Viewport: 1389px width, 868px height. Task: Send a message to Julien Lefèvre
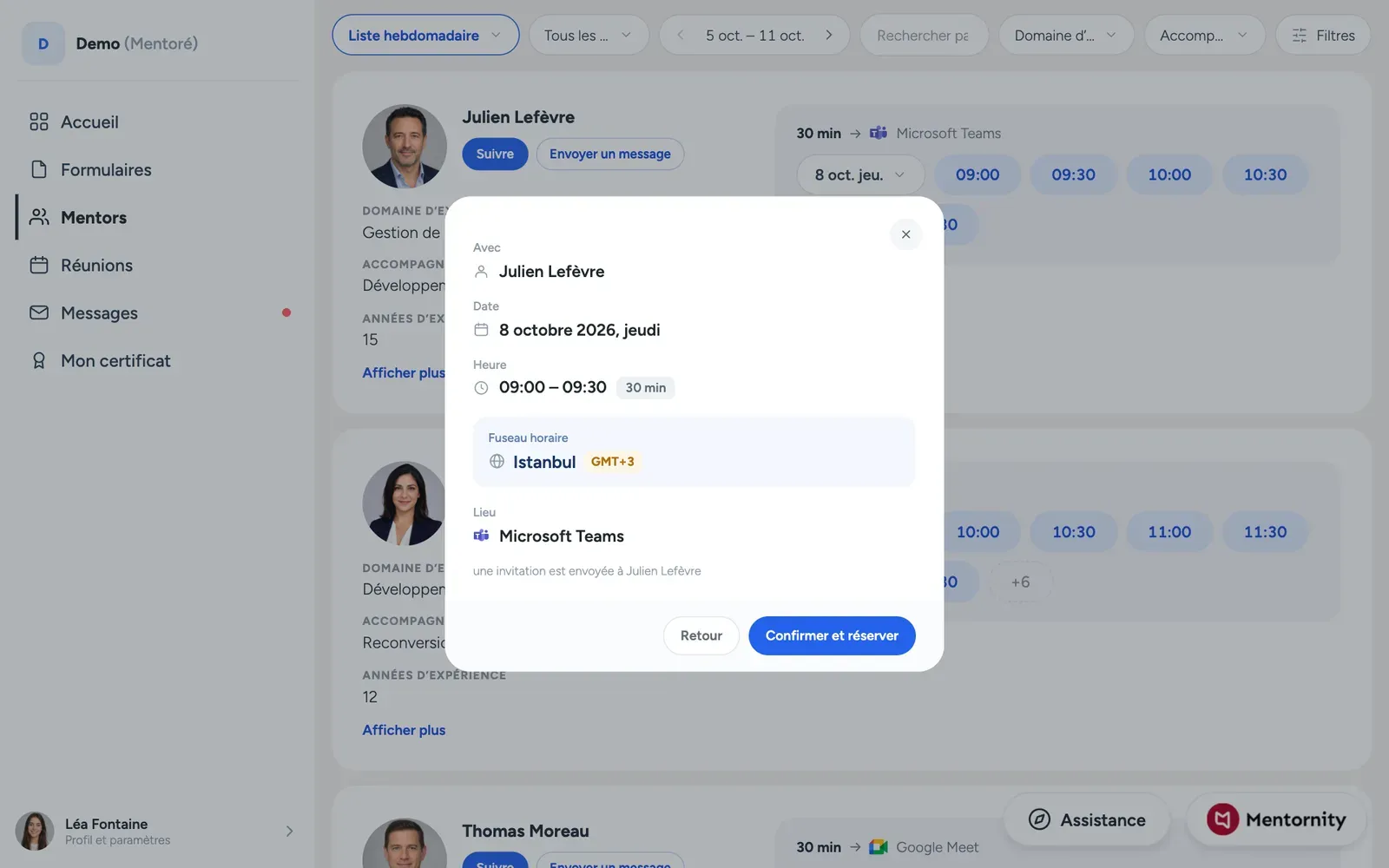(x=609, y=155)
